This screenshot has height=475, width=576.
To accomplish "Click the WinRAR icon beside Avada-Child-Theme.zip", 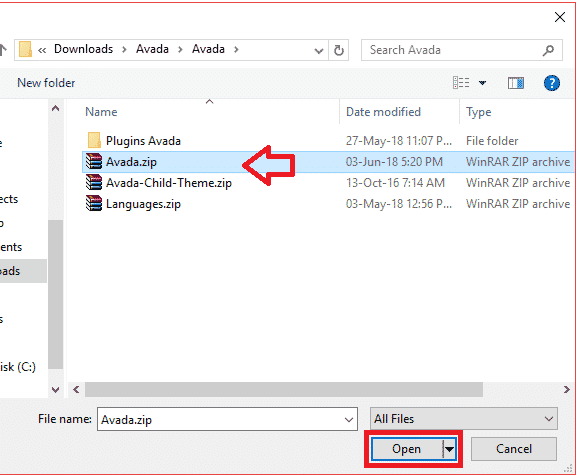I will (93, 183).
